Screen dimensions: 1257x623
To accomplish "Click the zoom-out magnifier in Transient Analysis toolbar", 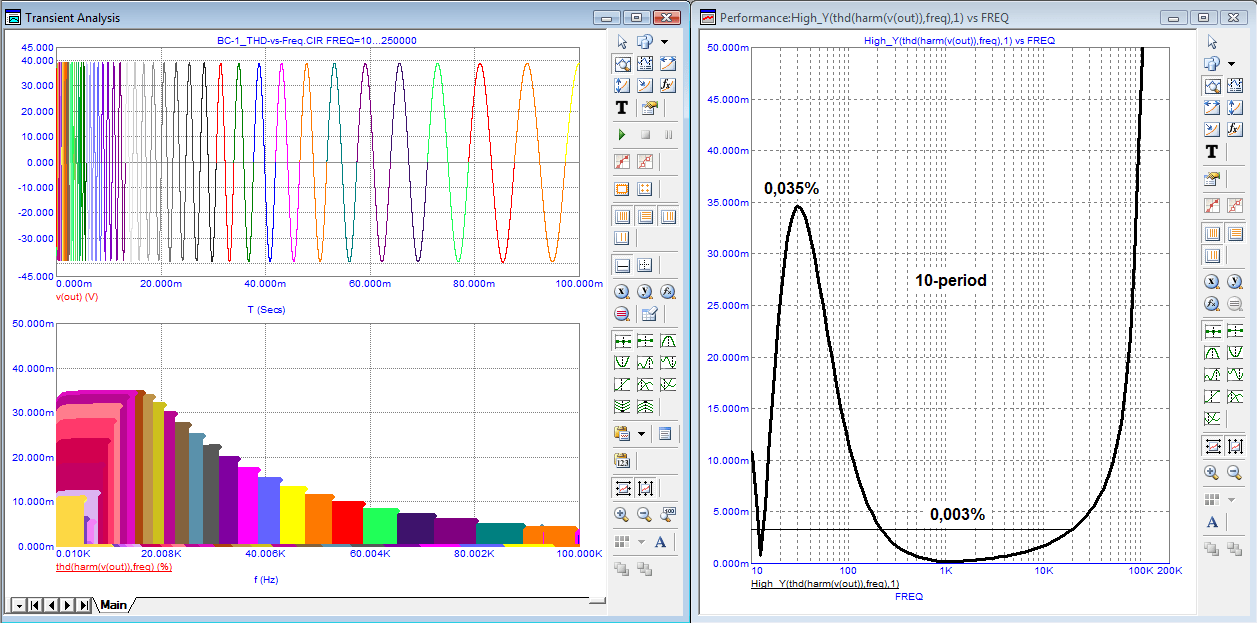I will click(645, 514).
